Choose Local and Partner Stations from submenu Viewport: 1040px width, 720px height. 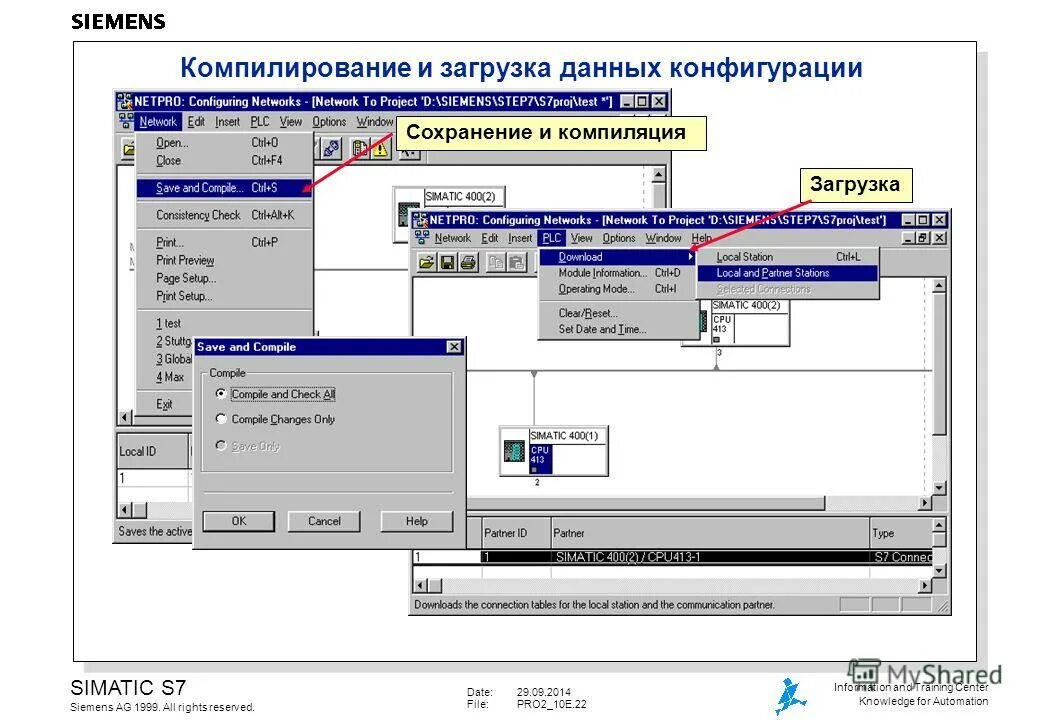(788, 272)
